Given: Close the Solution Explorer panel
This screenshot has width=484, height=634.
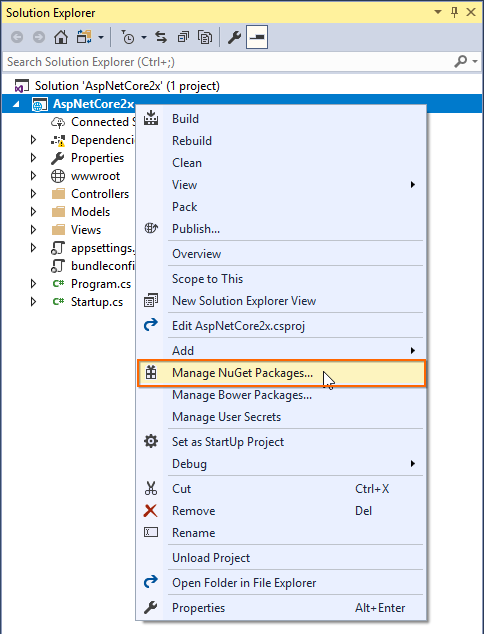Looking at the screenshot, I should click(x=471, y=13).
